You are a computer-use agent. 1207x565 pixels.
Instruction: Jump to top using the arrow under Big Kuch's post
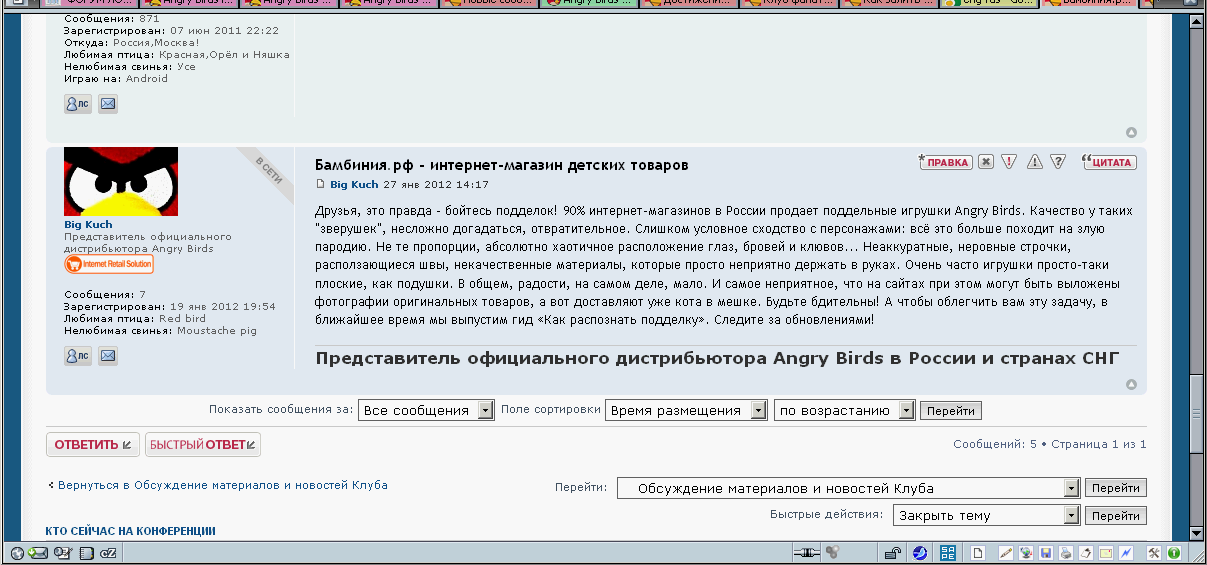(x=1131, y=384)
